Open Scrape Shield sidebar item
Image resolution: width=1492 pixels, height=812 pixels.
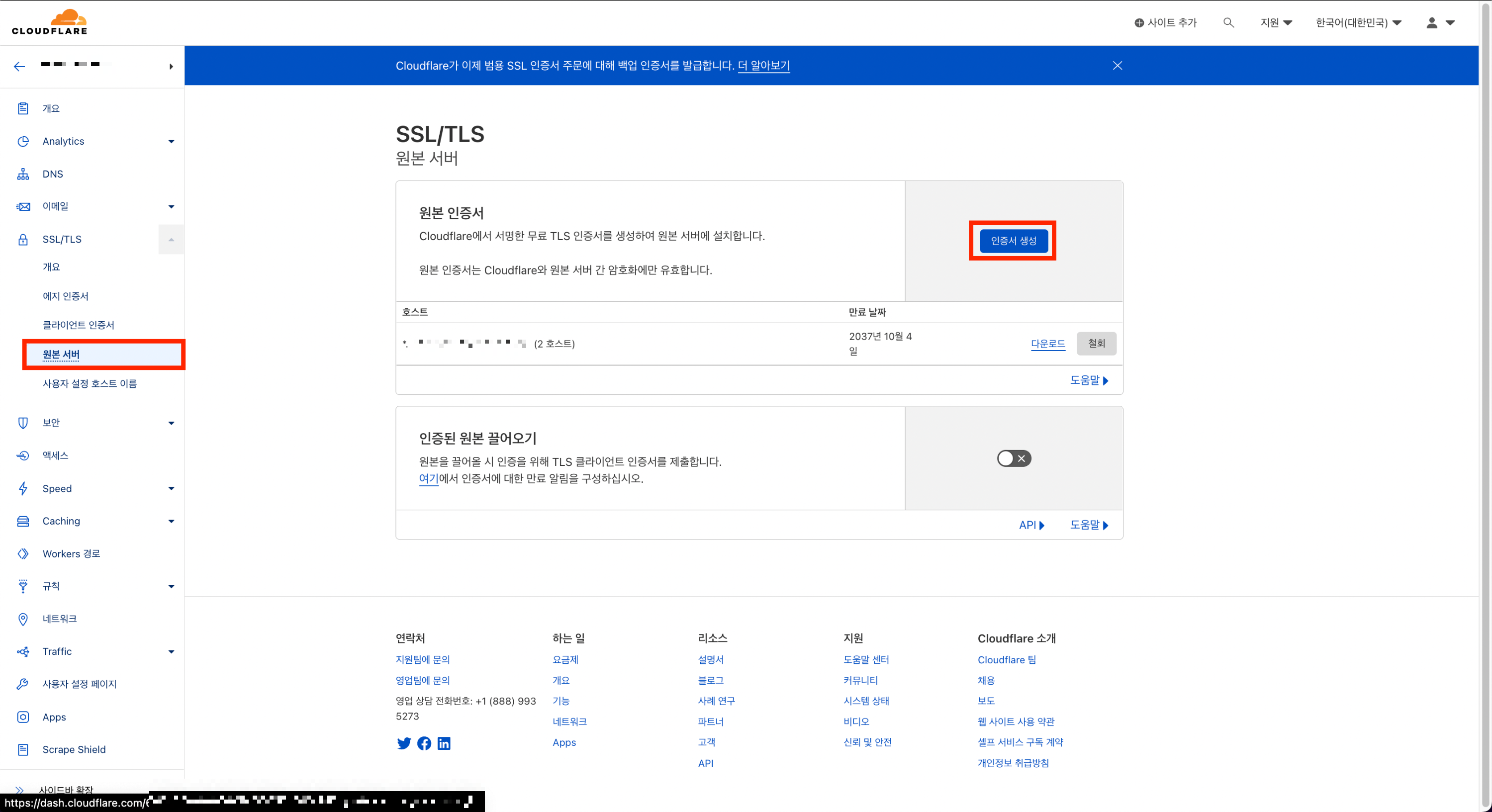coord(74,749)
